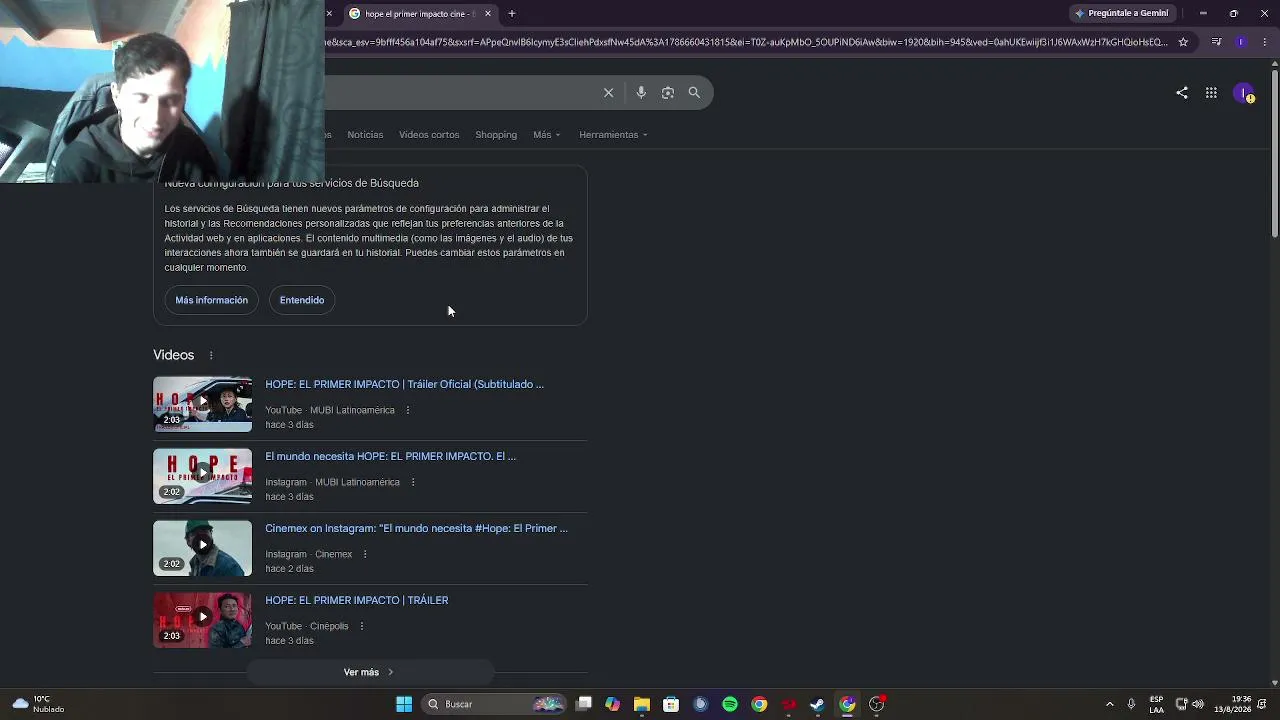Open the clock showing 19:36
1280x720 pixels.
(1232, 704)
